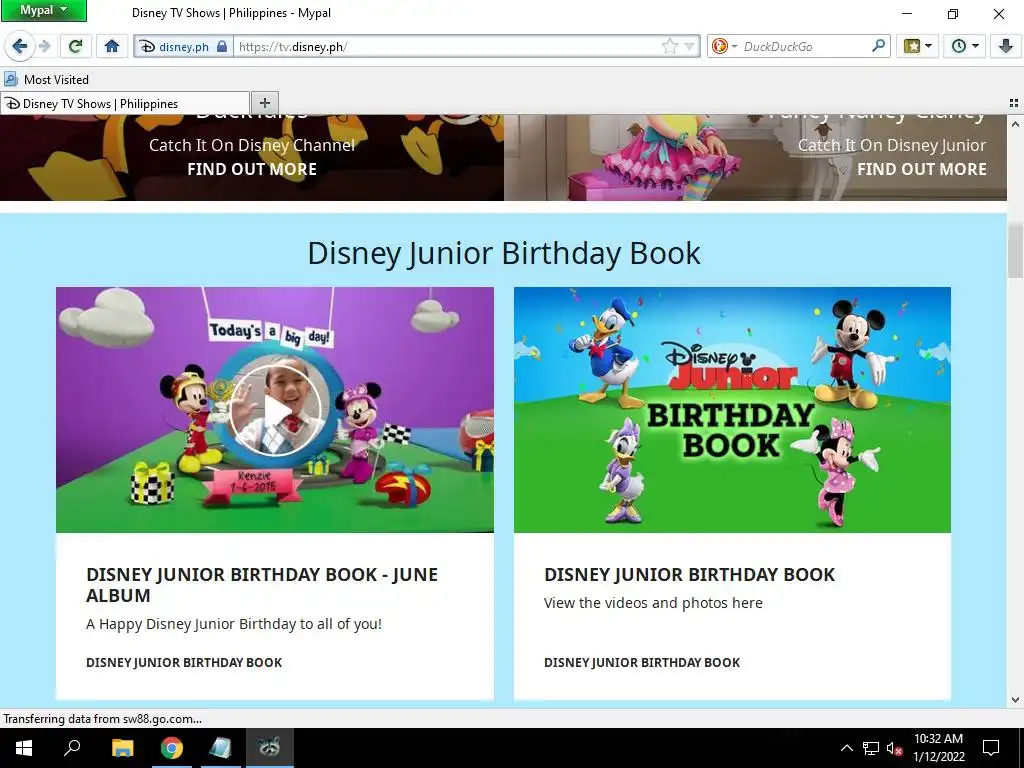Click View the videos and photos here
1024x768 pixels.
click(x=653, y=603)
